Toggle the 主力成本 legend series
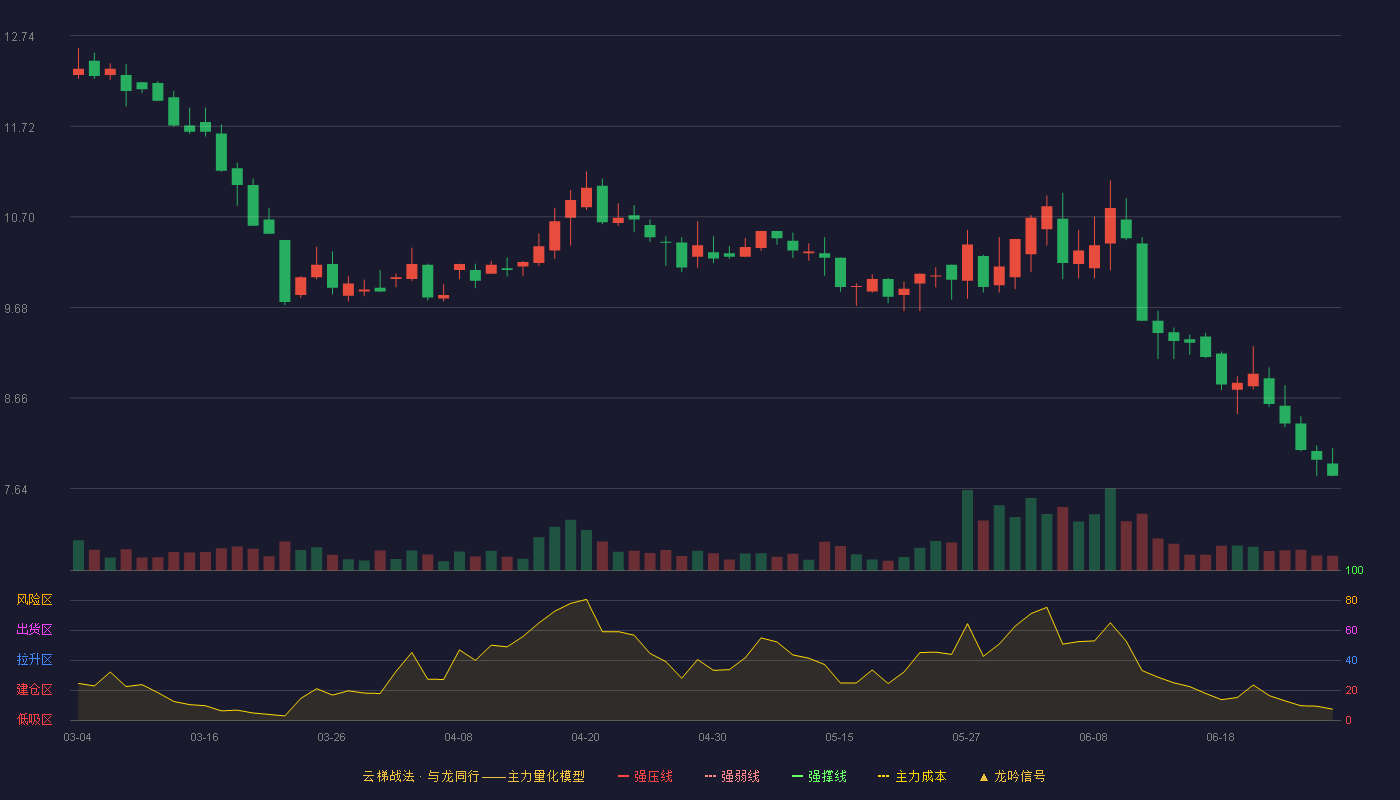The width and height of the screenshot is (1400, 800). [x=912, y=776]
